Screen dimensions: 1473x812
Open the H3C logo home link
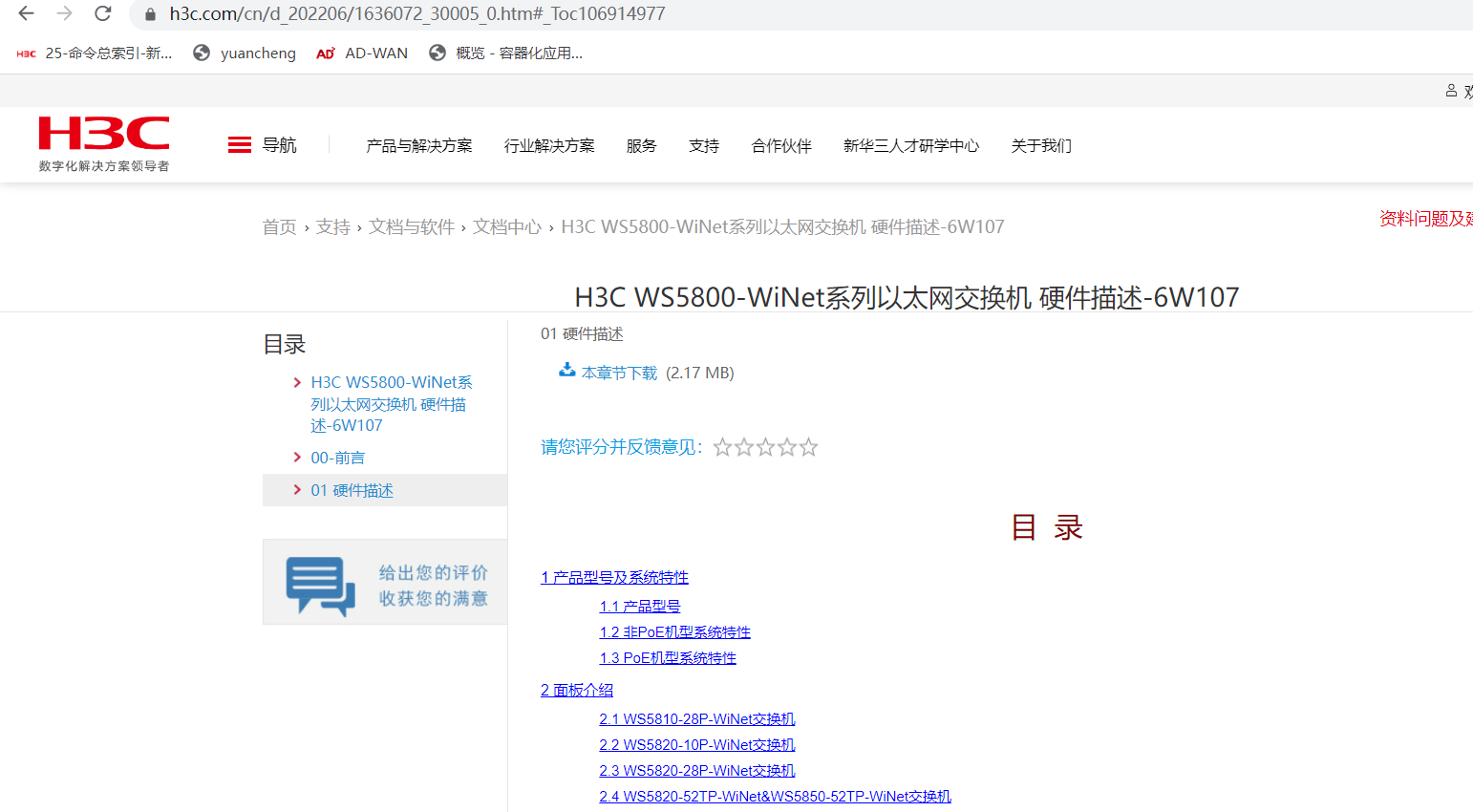(x=104, y=144)
